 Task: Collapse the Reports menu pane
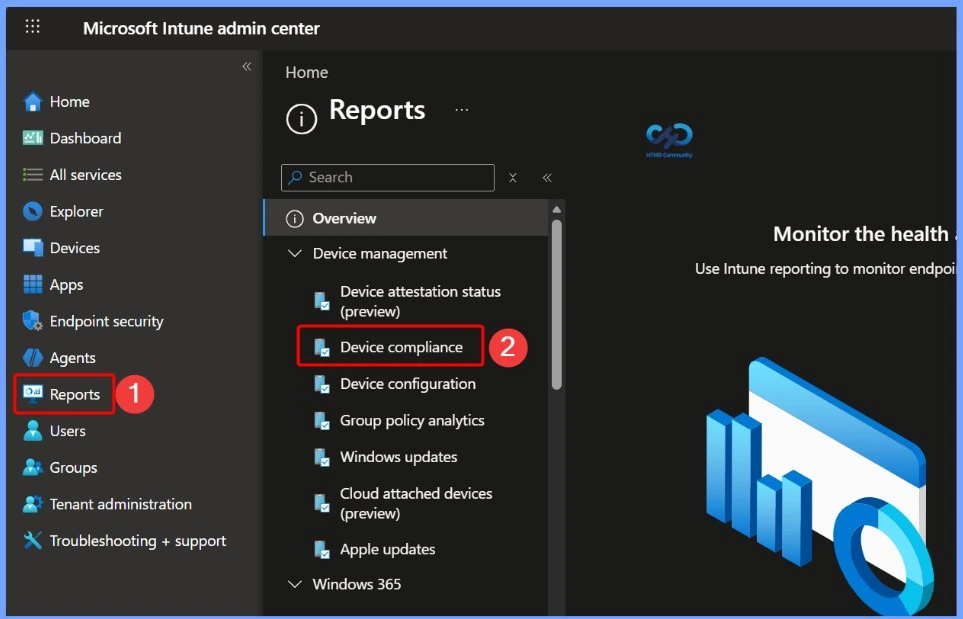pos(547,178)
